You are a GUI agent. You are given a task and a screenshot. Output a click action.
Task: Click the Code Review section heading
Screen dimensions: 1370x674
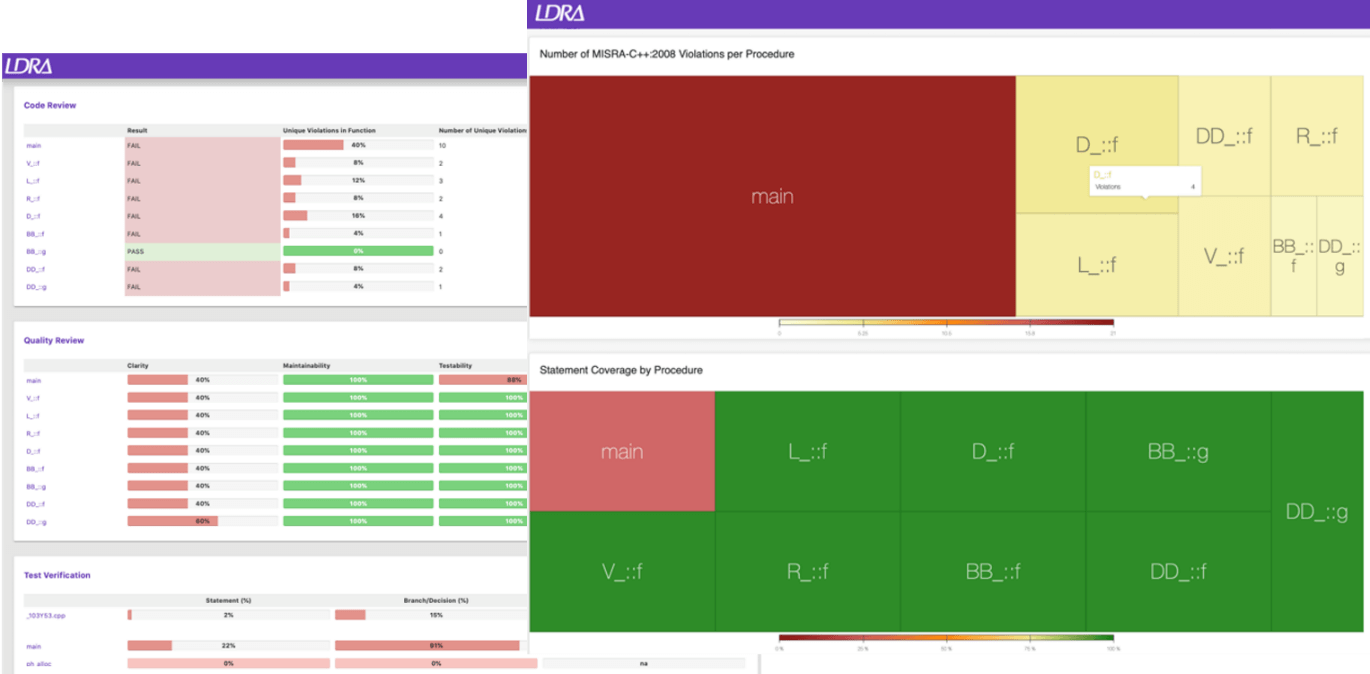50,105
